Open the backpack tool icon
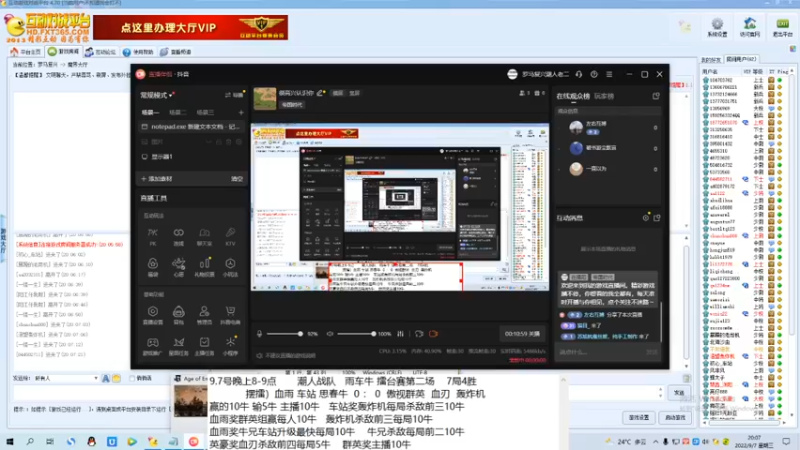Image resolution: width=800 pixels, height=450 pixels. (179, 315)
